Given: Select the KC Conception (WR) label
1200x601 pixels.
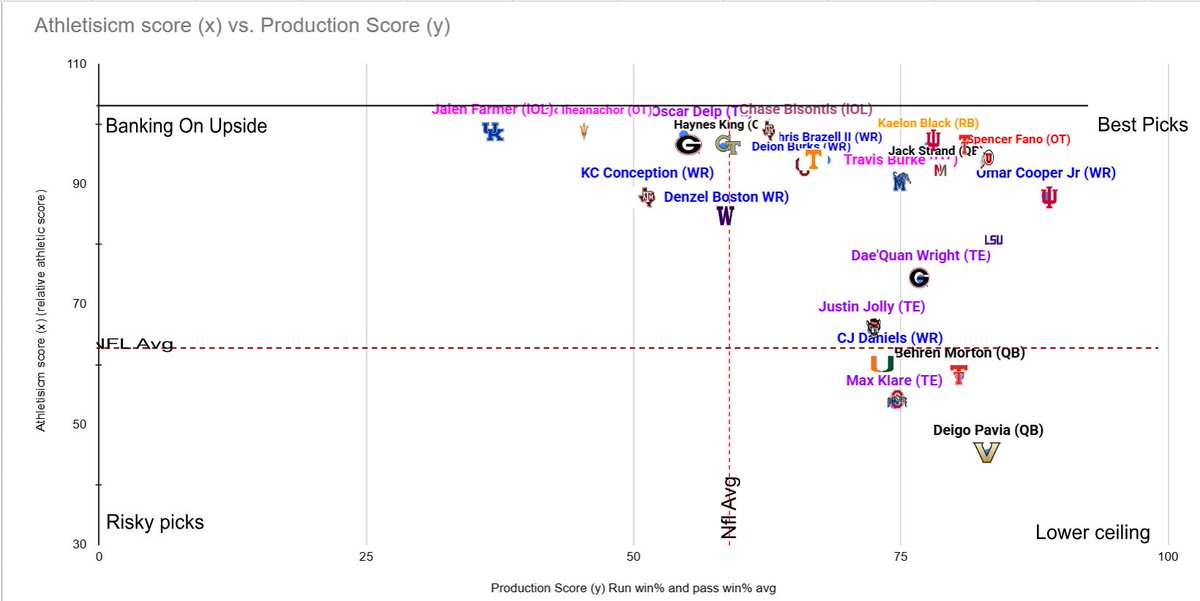Looking at the screenshot, I should pos(647,173).
